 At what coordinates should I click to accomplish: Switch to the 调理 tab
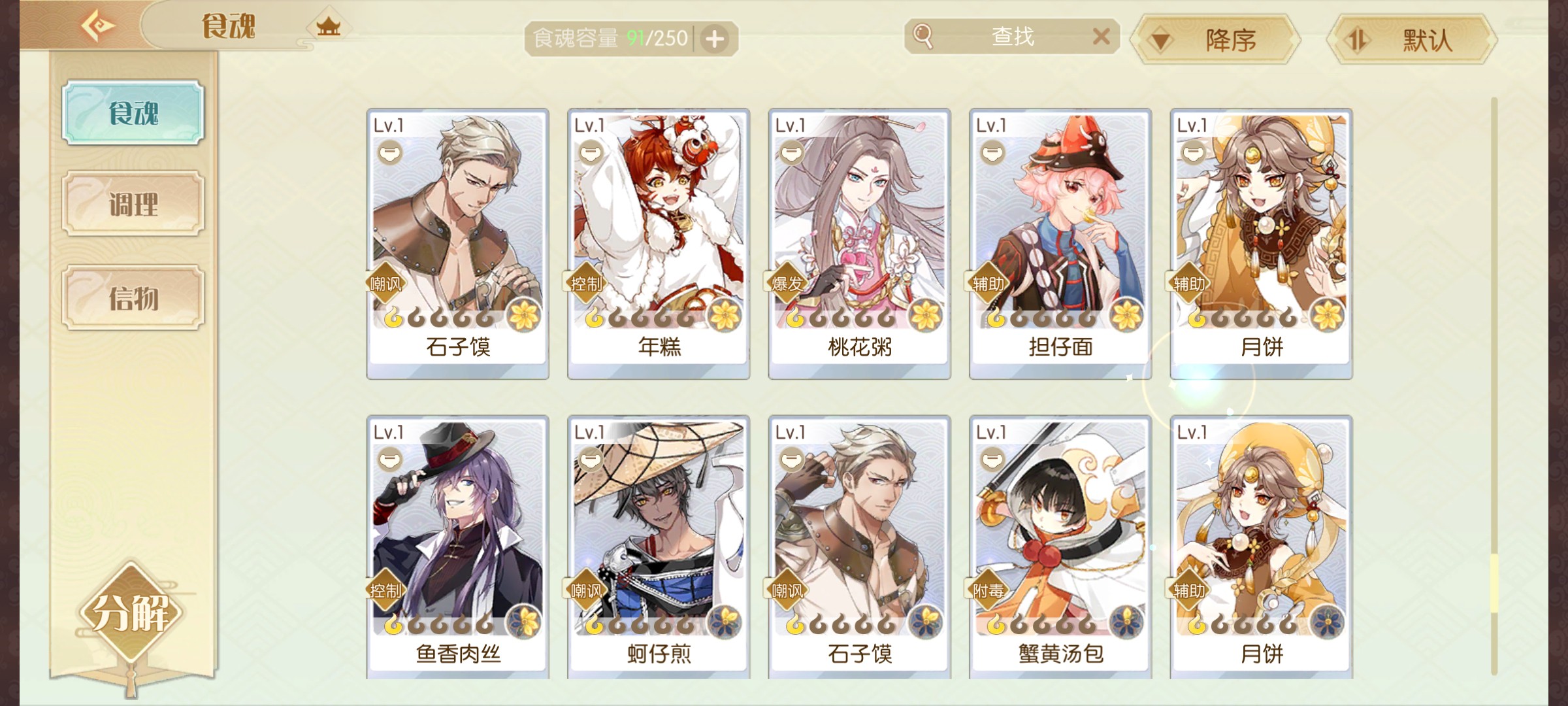click(133, 204)
